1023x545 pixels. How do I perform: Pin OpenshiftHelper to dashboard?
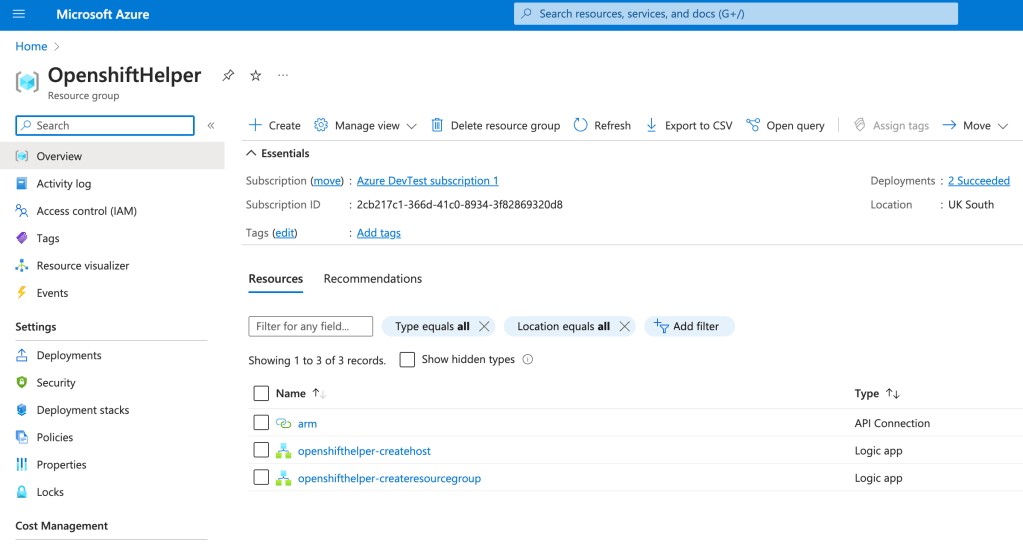click(228, 76)
